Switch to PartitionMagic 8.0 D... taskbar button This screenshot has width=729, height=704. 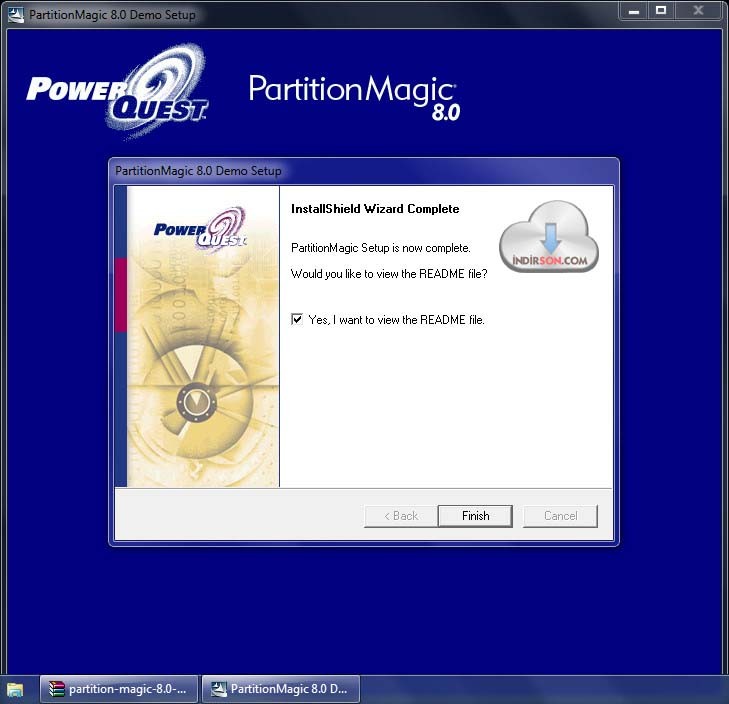280,689
